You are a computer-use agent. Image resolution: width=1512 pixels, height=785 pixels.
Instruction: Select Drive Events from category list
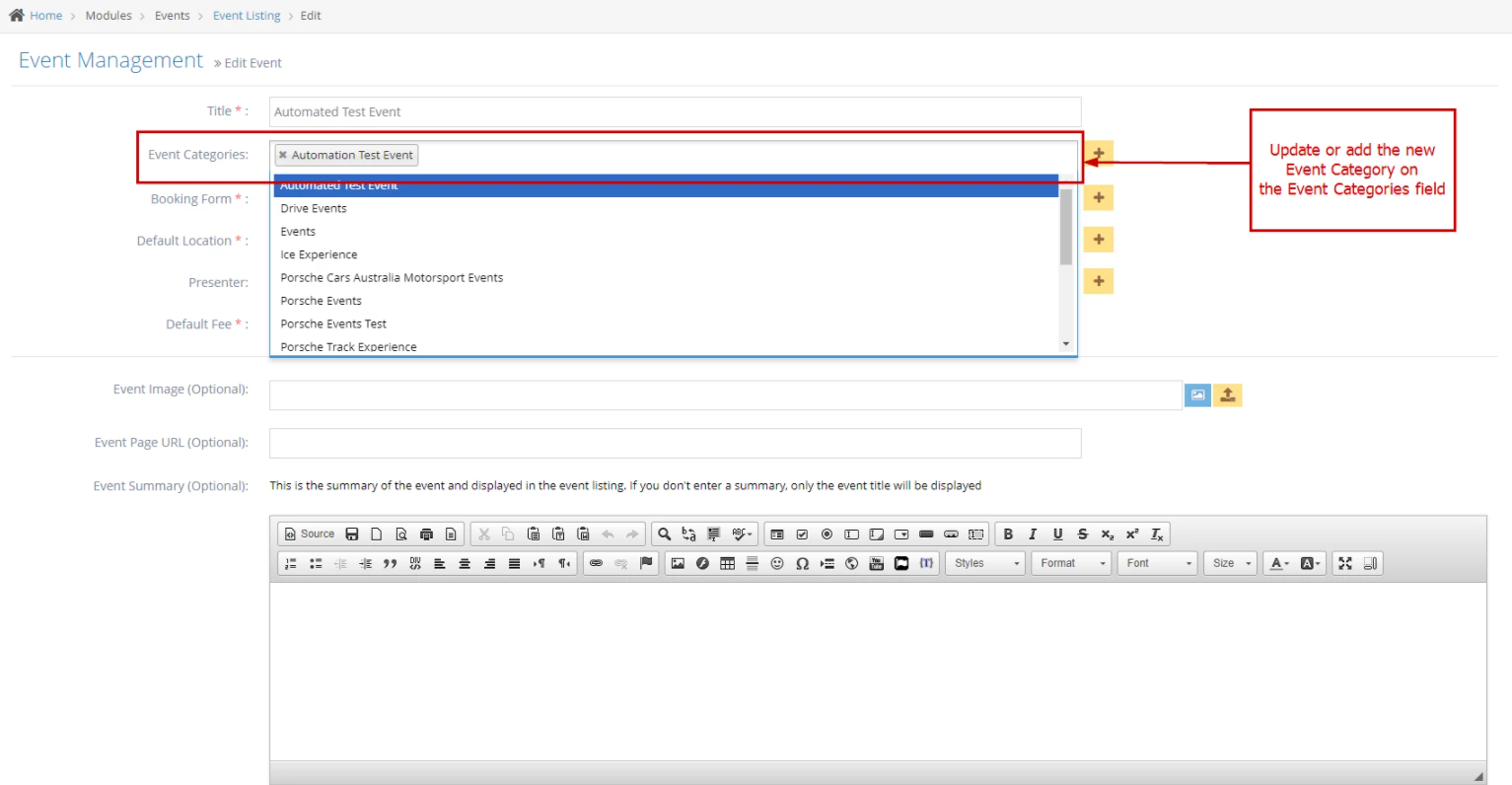[314, 209]
